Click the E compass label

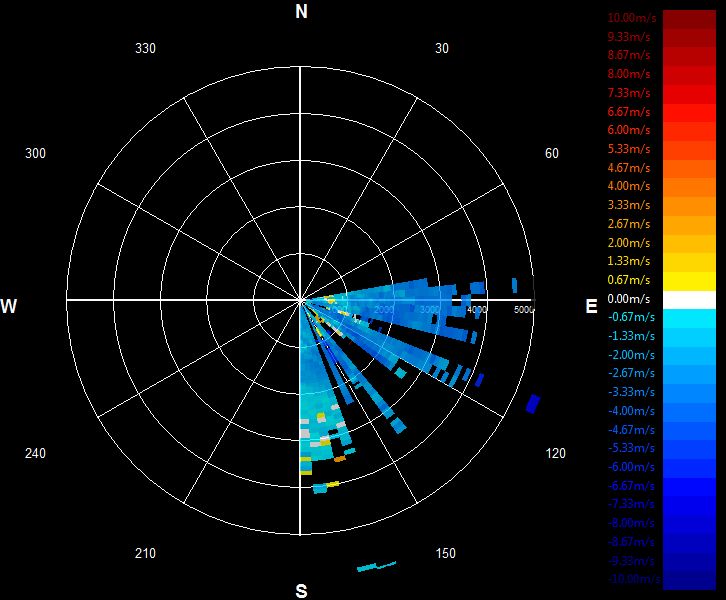pyautogui.click(x=591, y=306)
